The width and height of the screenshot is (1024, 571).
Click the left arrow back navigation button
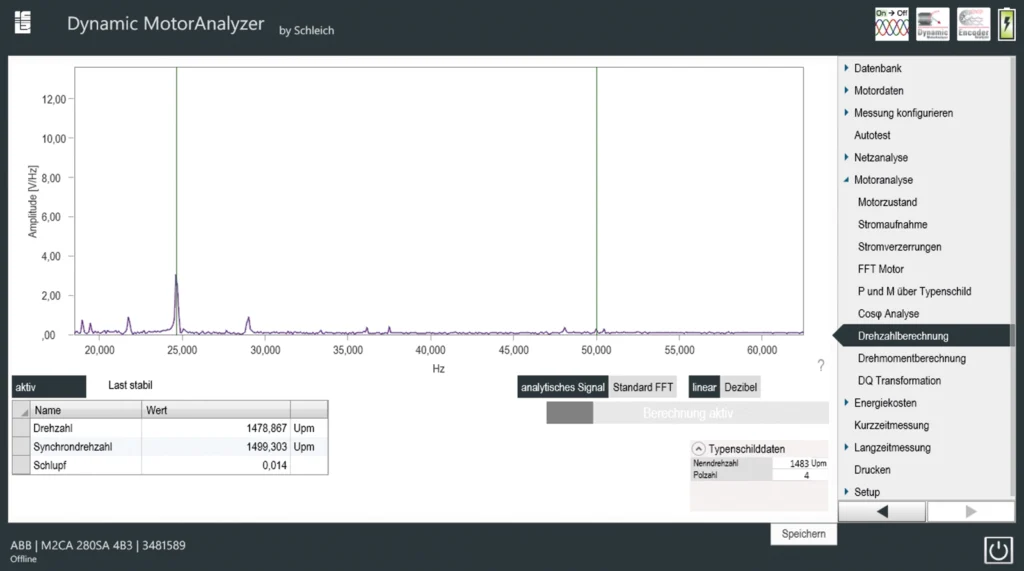(881, 512)
